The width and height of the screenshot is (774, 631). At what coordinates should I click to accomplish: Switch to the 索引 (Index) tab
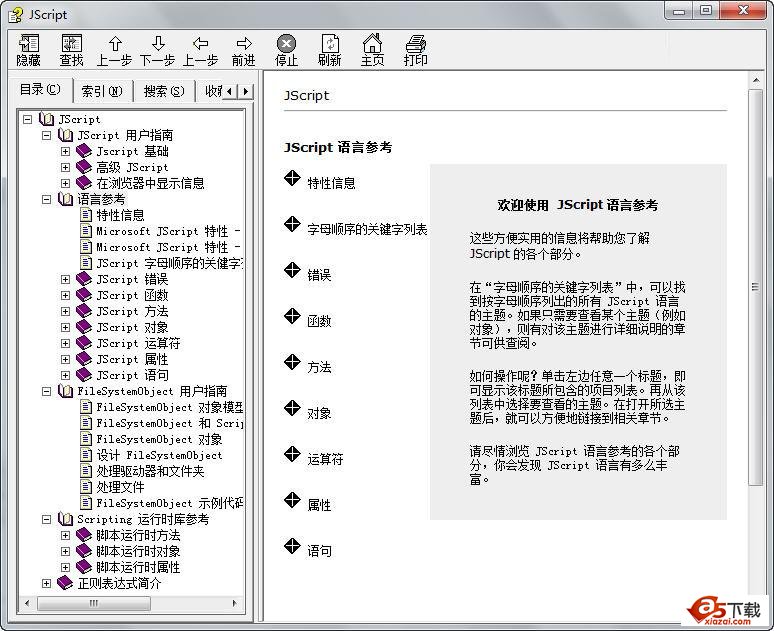(102, 91)
